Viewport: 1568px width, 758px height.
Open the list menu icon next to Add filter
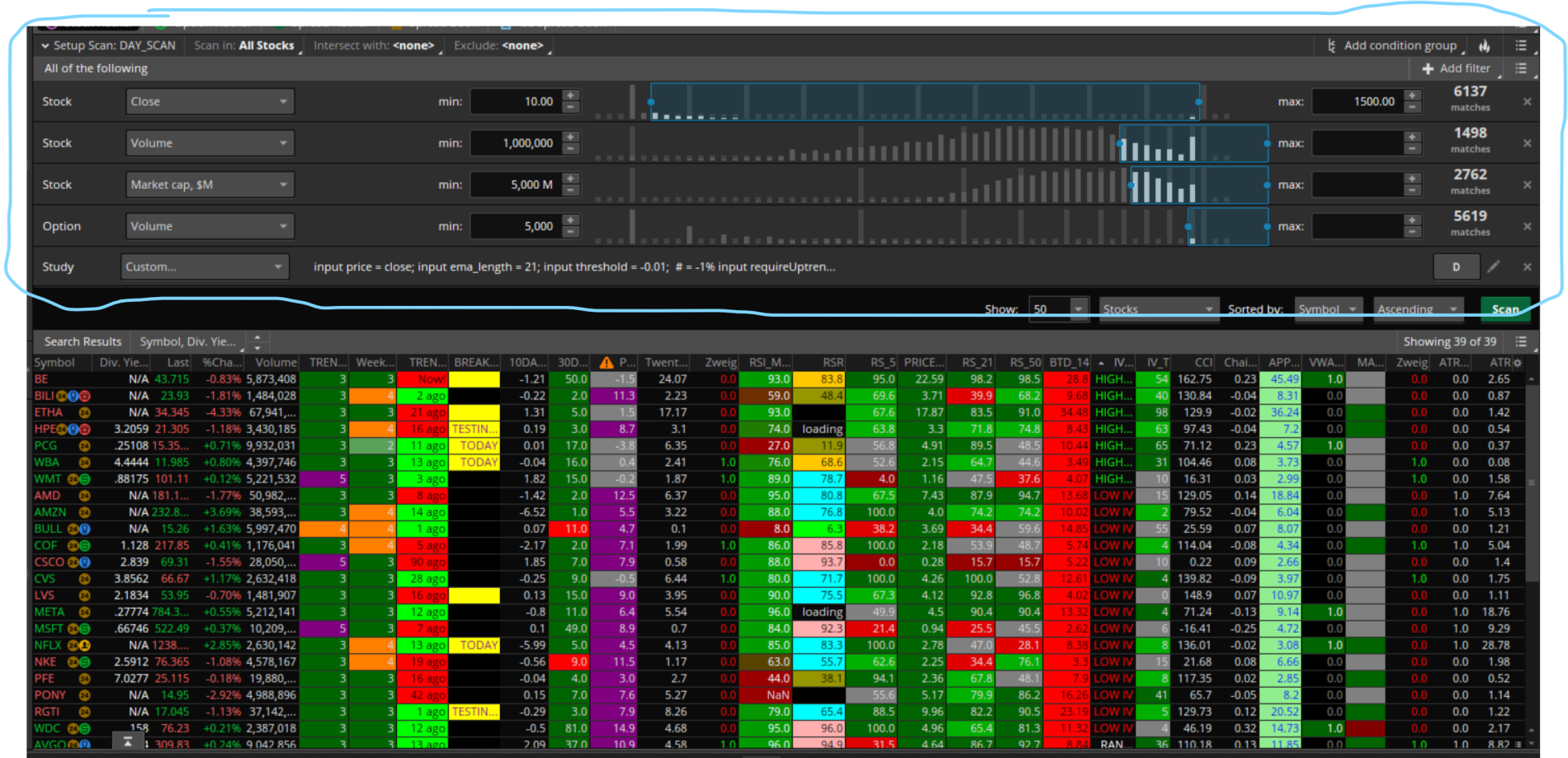1521,68
